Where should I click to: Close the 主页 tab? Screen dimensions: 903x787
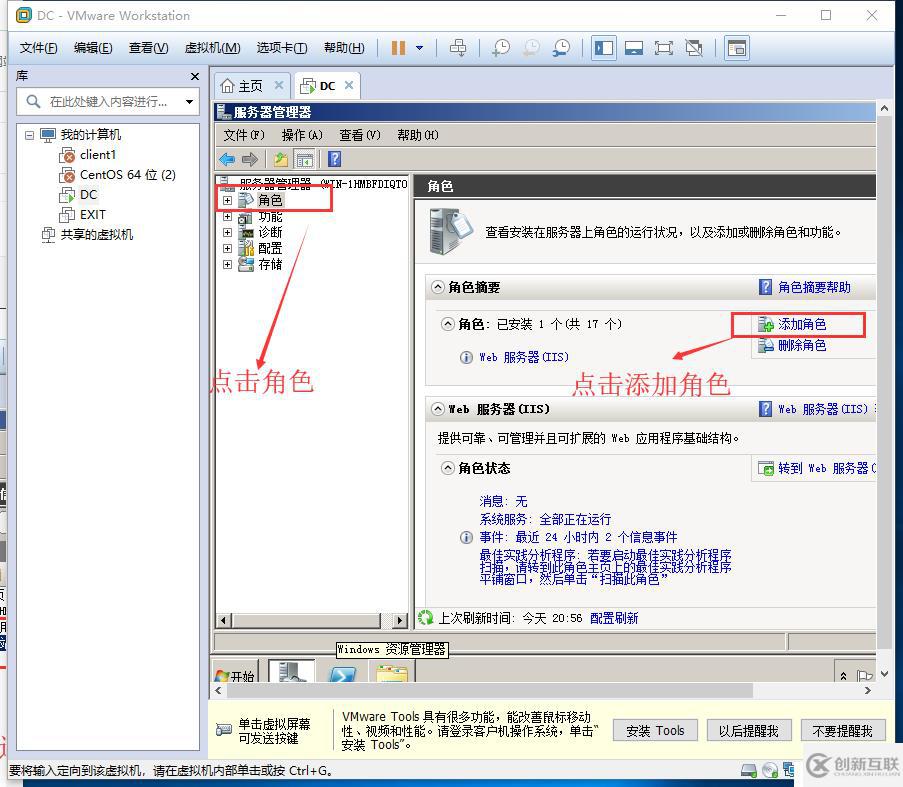(x=279, y=85)
